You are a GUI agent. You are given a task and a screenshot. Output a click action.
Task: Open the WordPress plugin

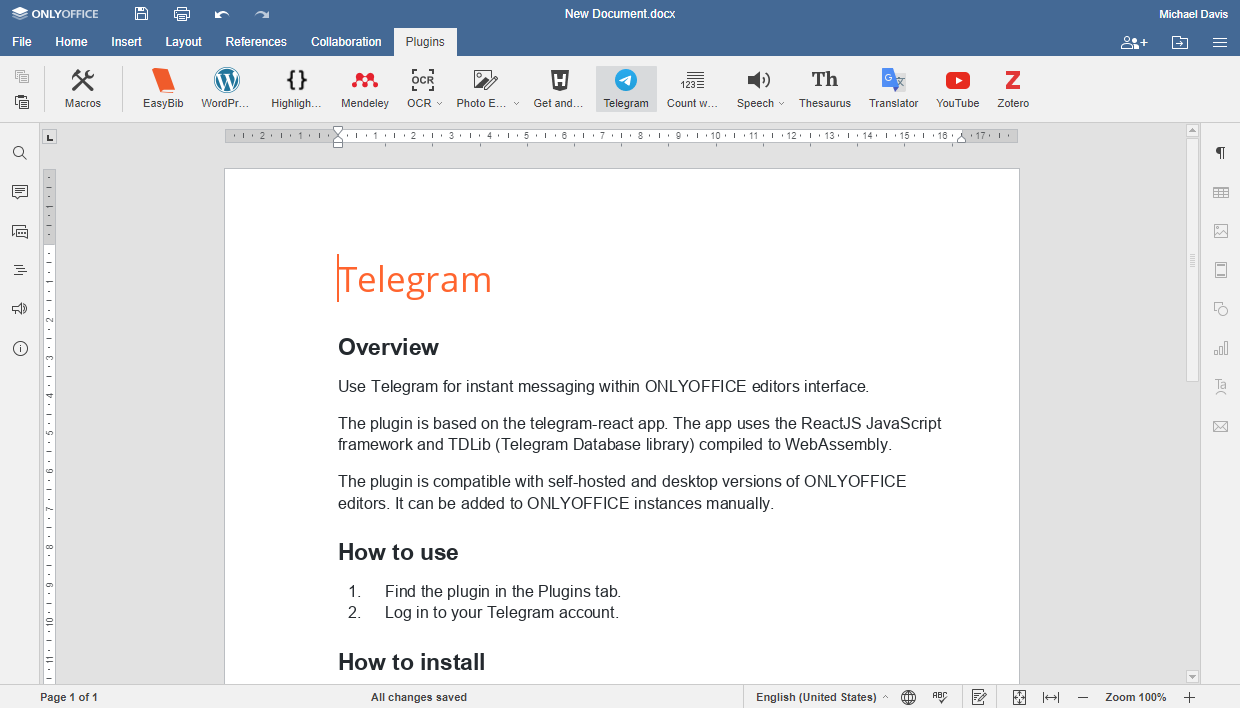226,89
